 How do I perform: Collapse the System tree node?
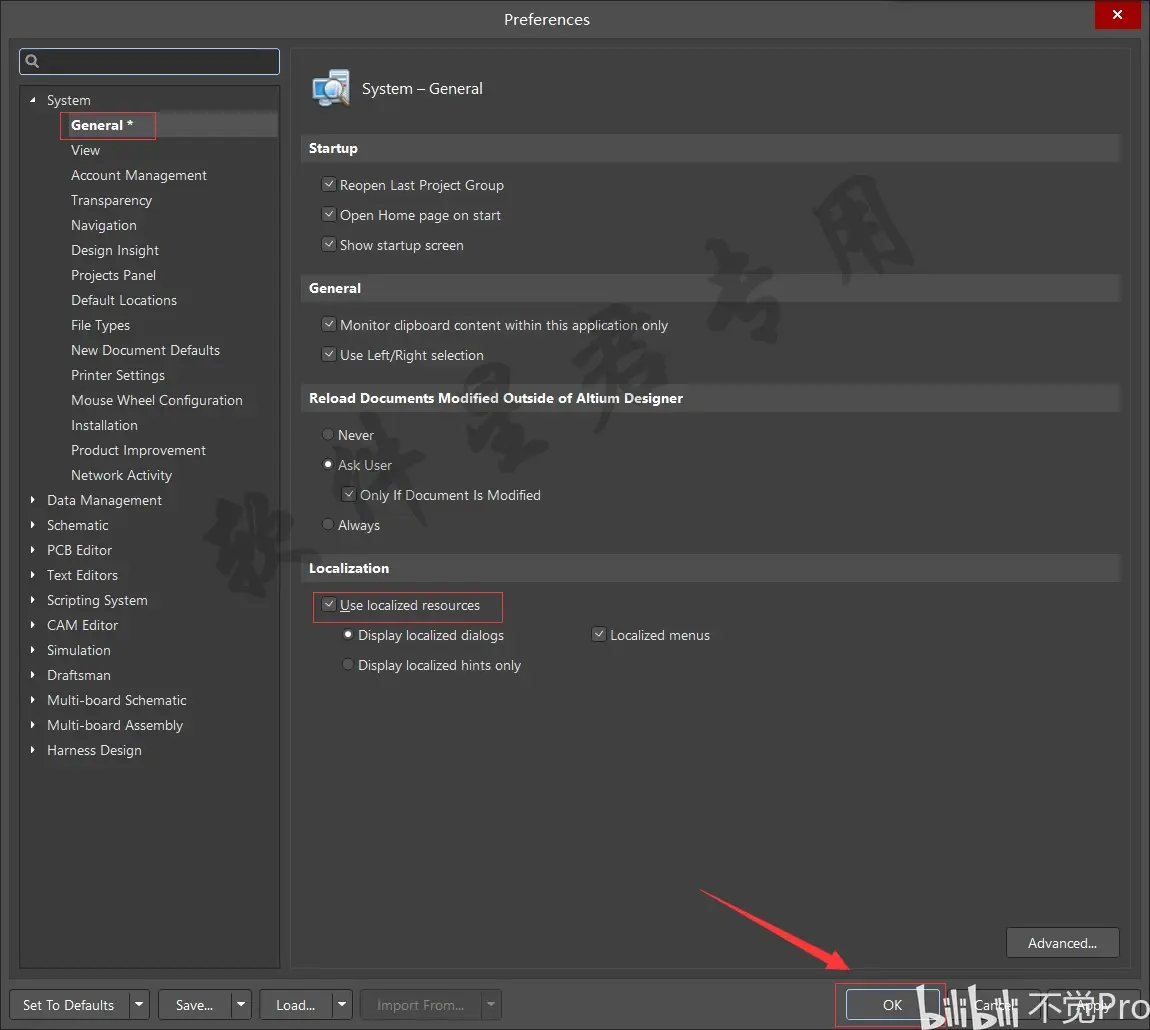tap(32, 100)
